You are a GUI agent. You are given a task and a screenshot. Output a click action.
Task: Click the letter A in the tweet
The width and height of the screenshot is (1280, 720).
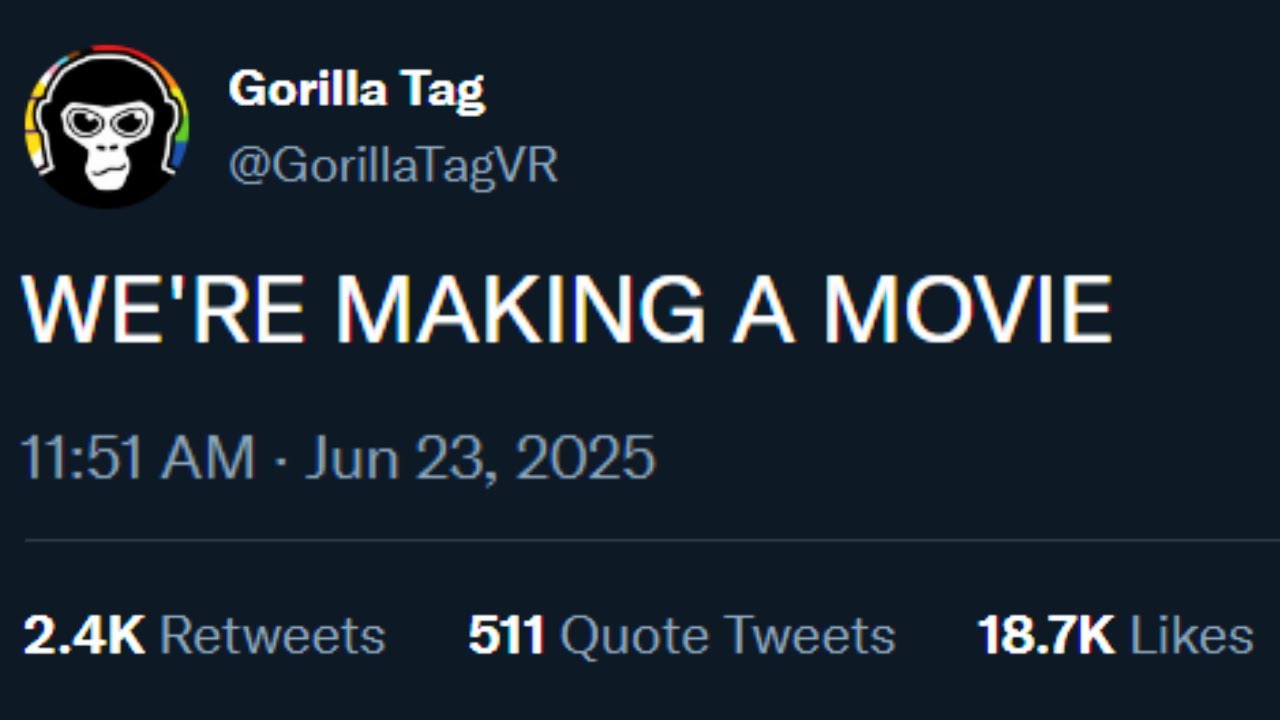pos(763,309)
